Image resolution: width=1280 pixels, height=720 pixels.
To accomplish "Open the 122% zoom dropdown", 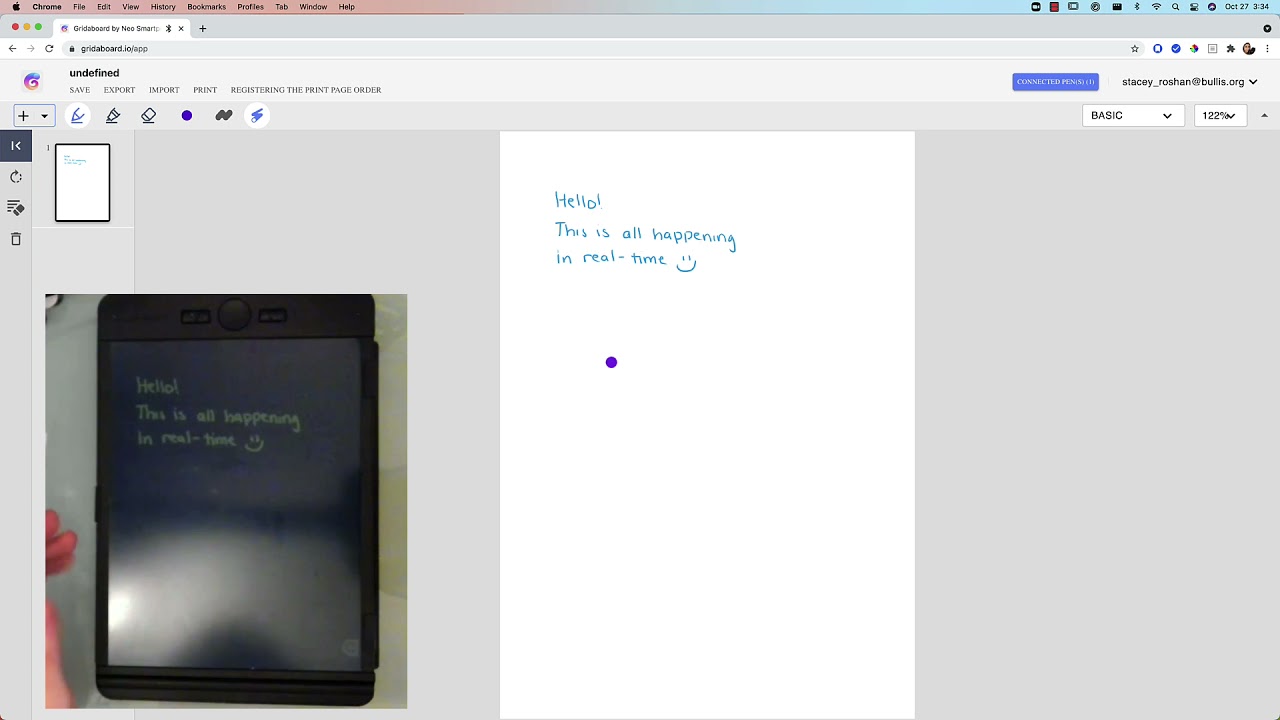I will [x=1220, y=116].
